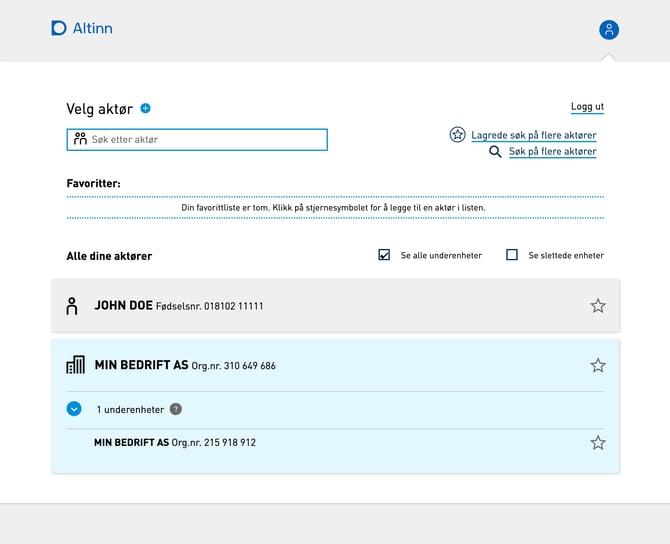Star MIN BEDRIFT AS Org.nr. 310 649 686
This screenshot has height=544, width=670.
[598, 365]
